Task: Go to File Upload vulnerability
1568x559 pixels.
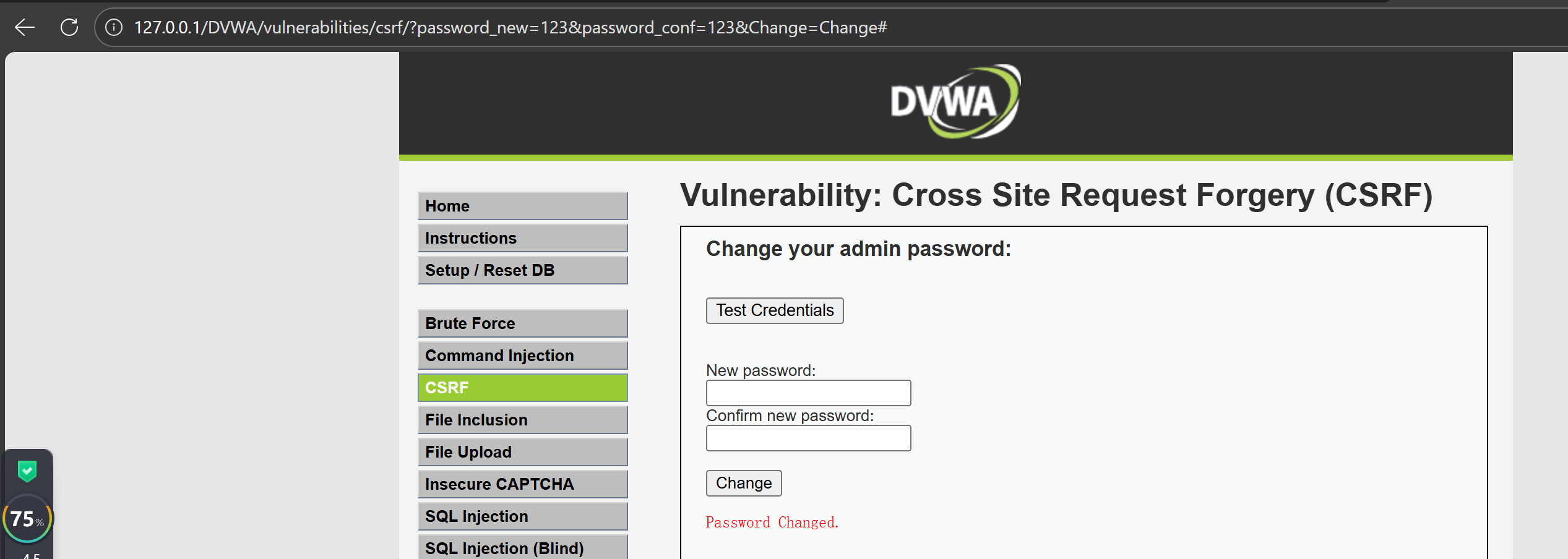Action: 522,452
